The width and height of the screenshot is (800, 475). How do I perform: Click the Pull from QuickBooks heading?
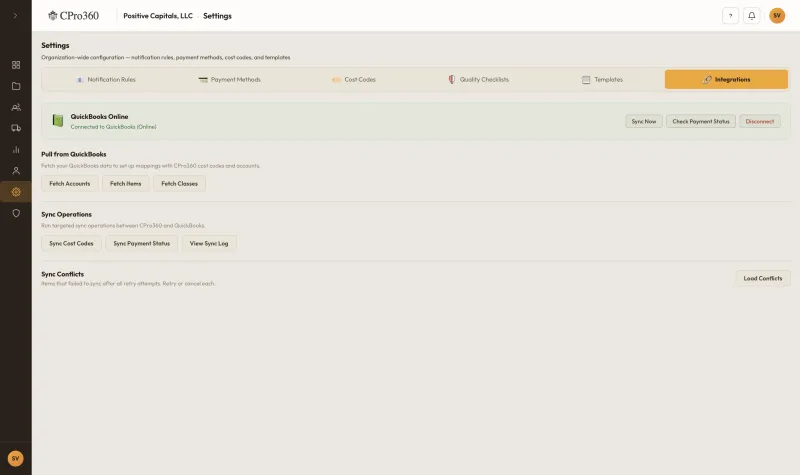(74, 154)
